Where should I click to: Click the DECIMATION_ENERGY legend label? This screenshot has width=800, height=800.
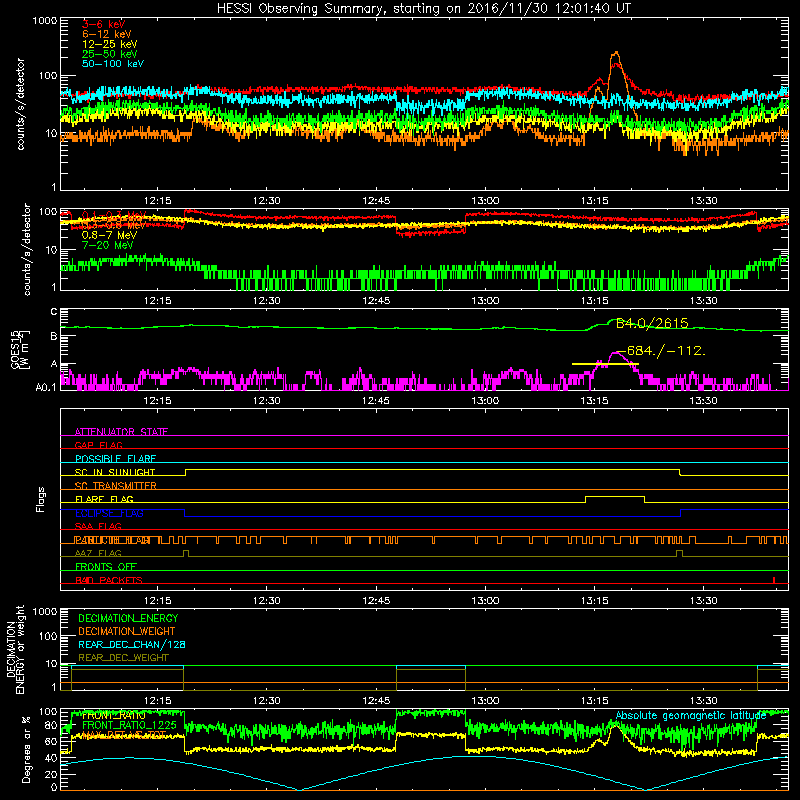click(x=128, y=618)
